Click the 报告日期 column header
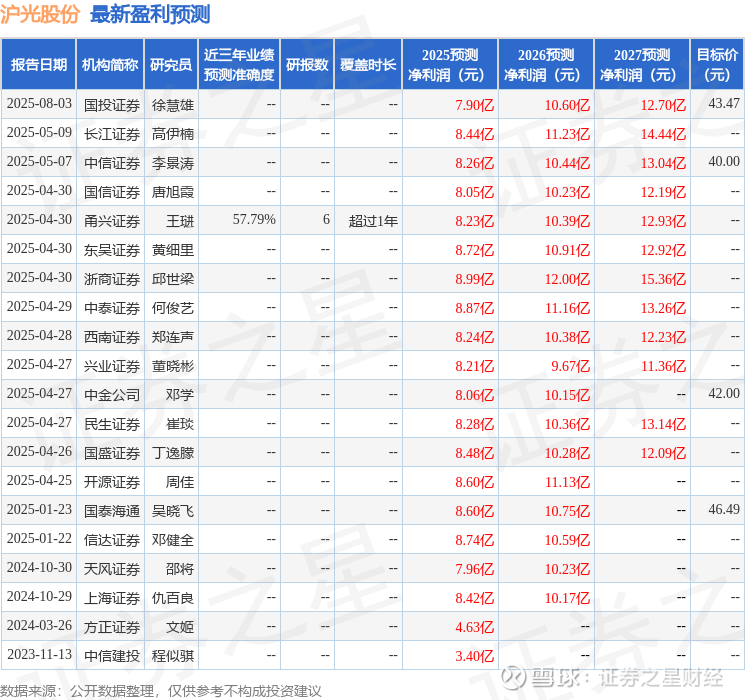The width and height of the screenshot is (745, 700). click(x=38, y=64)
